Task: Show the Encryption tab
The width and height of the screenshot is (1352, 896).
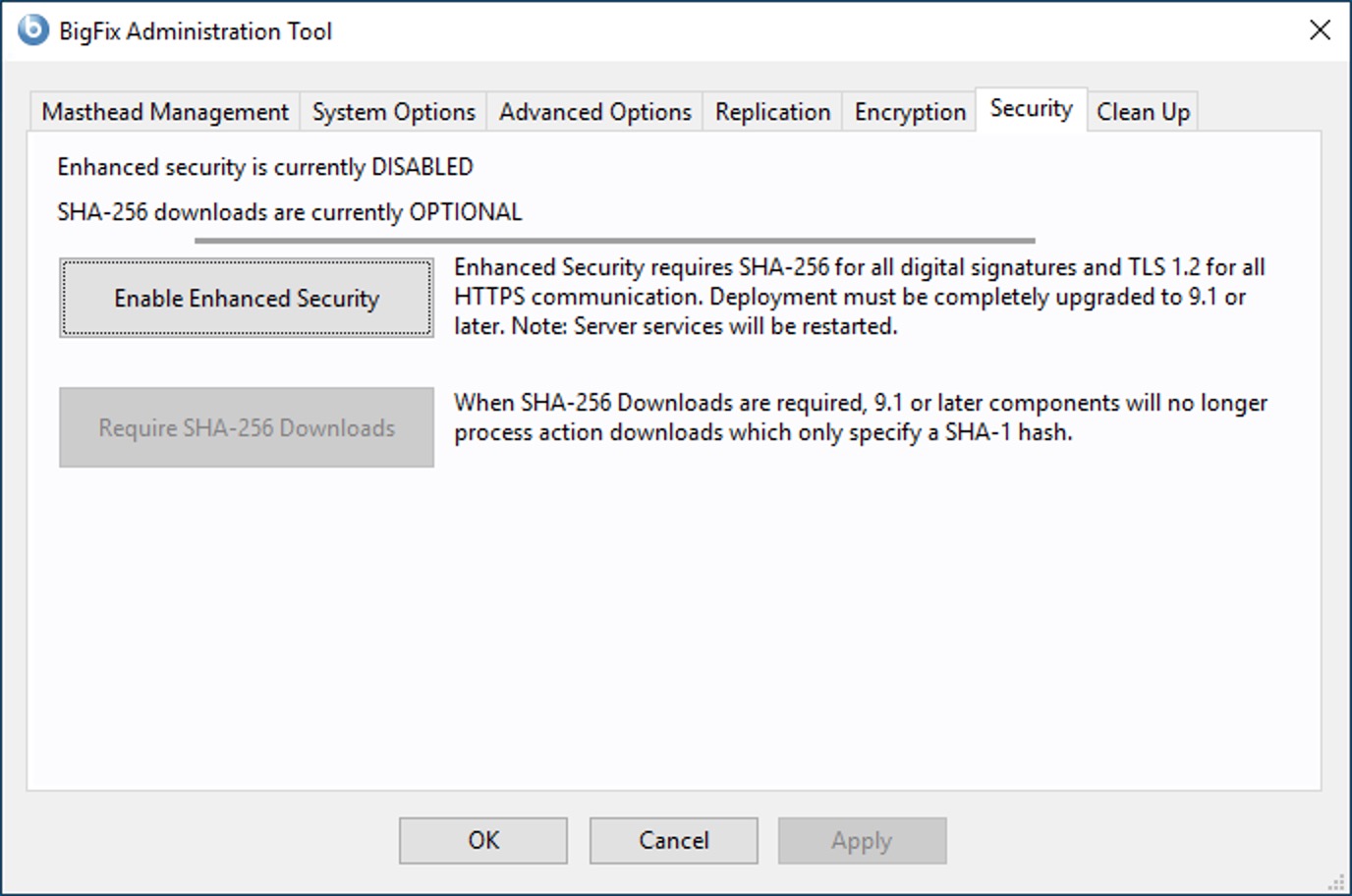Action: [x=910, y=112]
